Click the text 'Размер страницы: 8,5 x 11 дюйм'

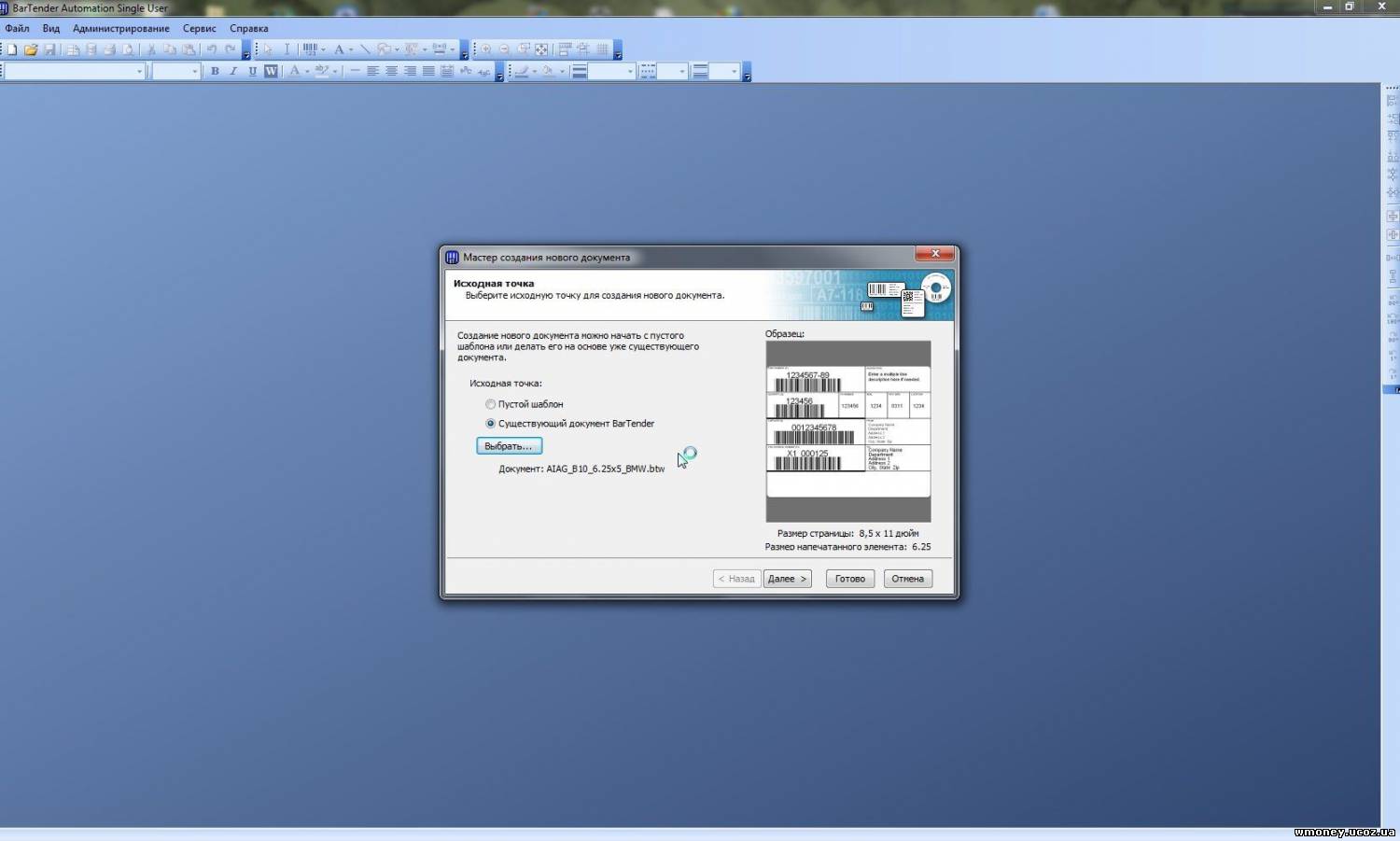click(848, 533)
